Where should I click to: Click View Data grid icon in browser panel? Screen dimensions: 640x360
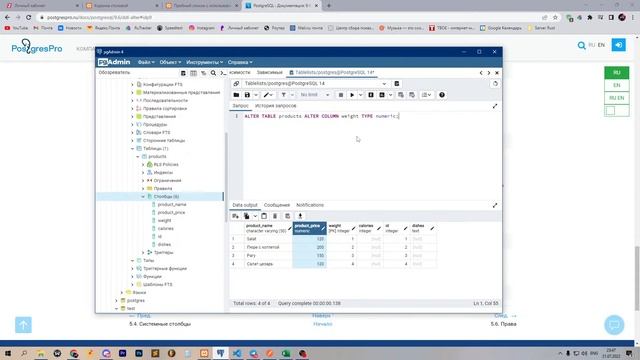point(193,73)
